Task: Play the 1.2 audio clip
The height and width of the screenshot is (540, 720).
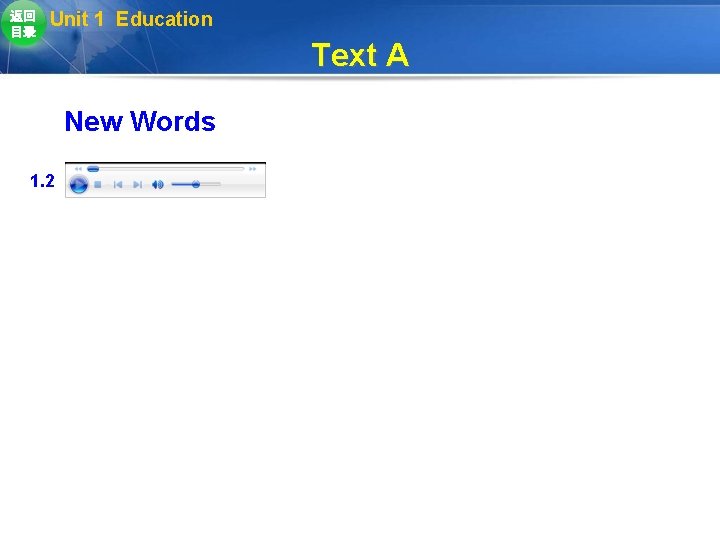Action: coord(79,185)
